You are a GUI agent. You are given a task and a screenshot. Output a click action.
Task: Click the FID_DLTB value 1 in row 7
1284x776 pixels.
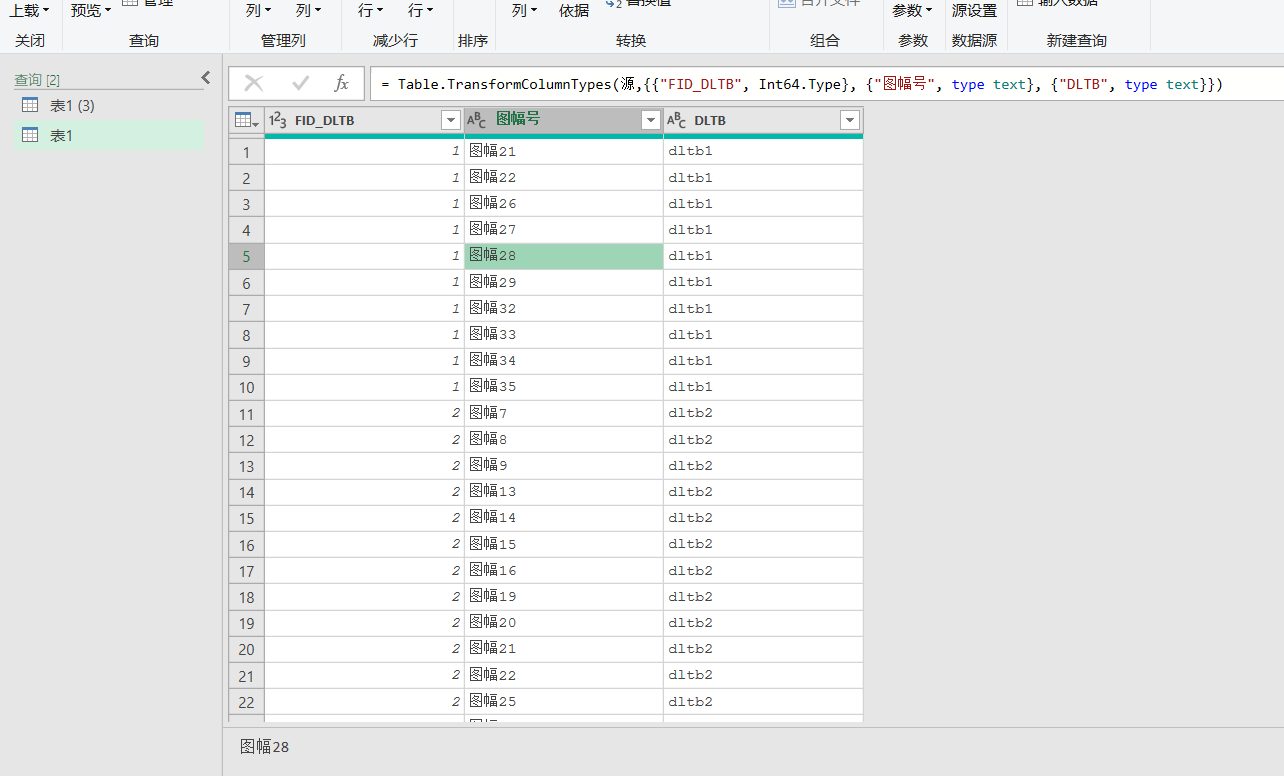364,309
